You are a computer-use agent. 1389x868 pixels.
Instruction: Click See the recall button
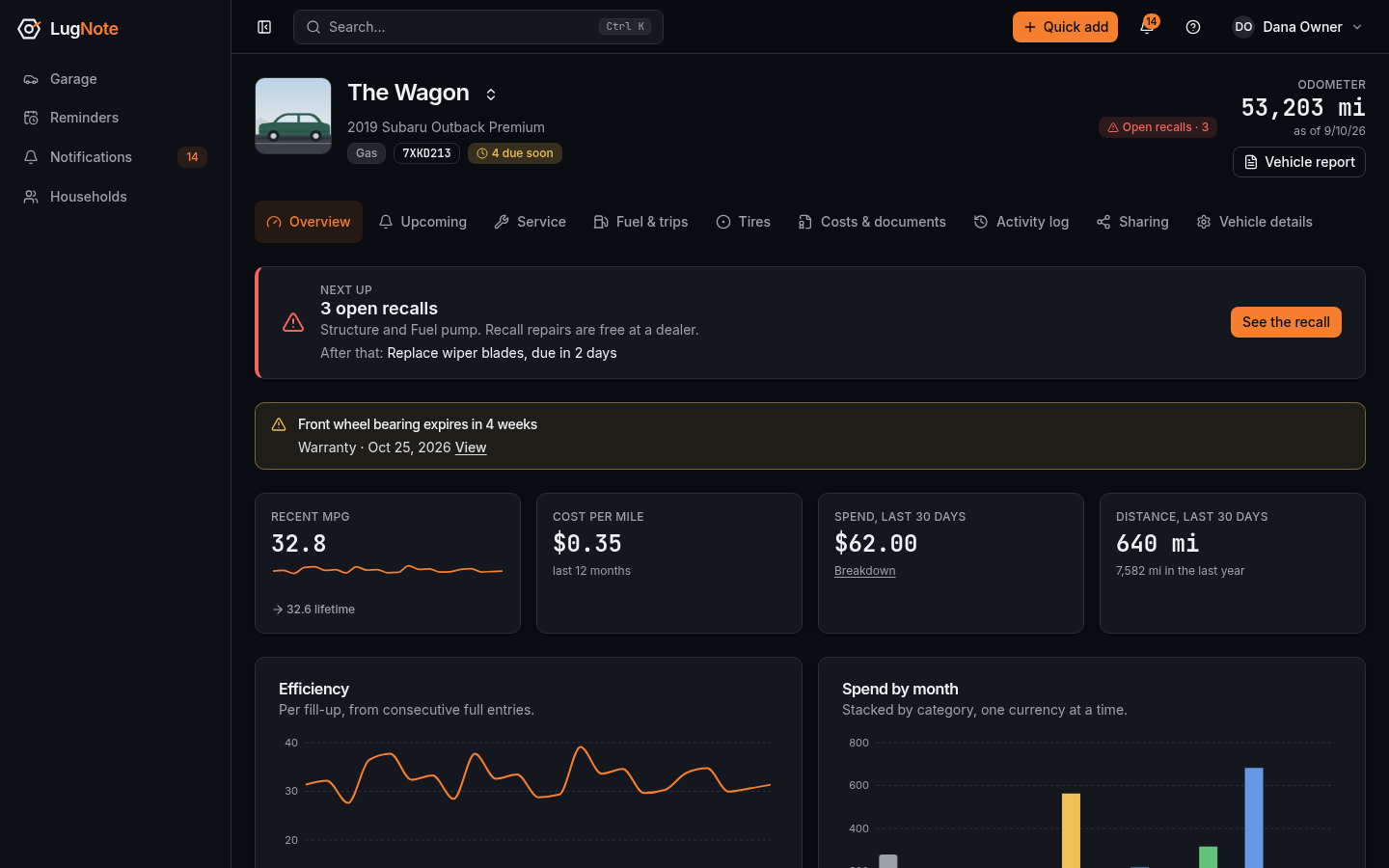click(1286, 322)
